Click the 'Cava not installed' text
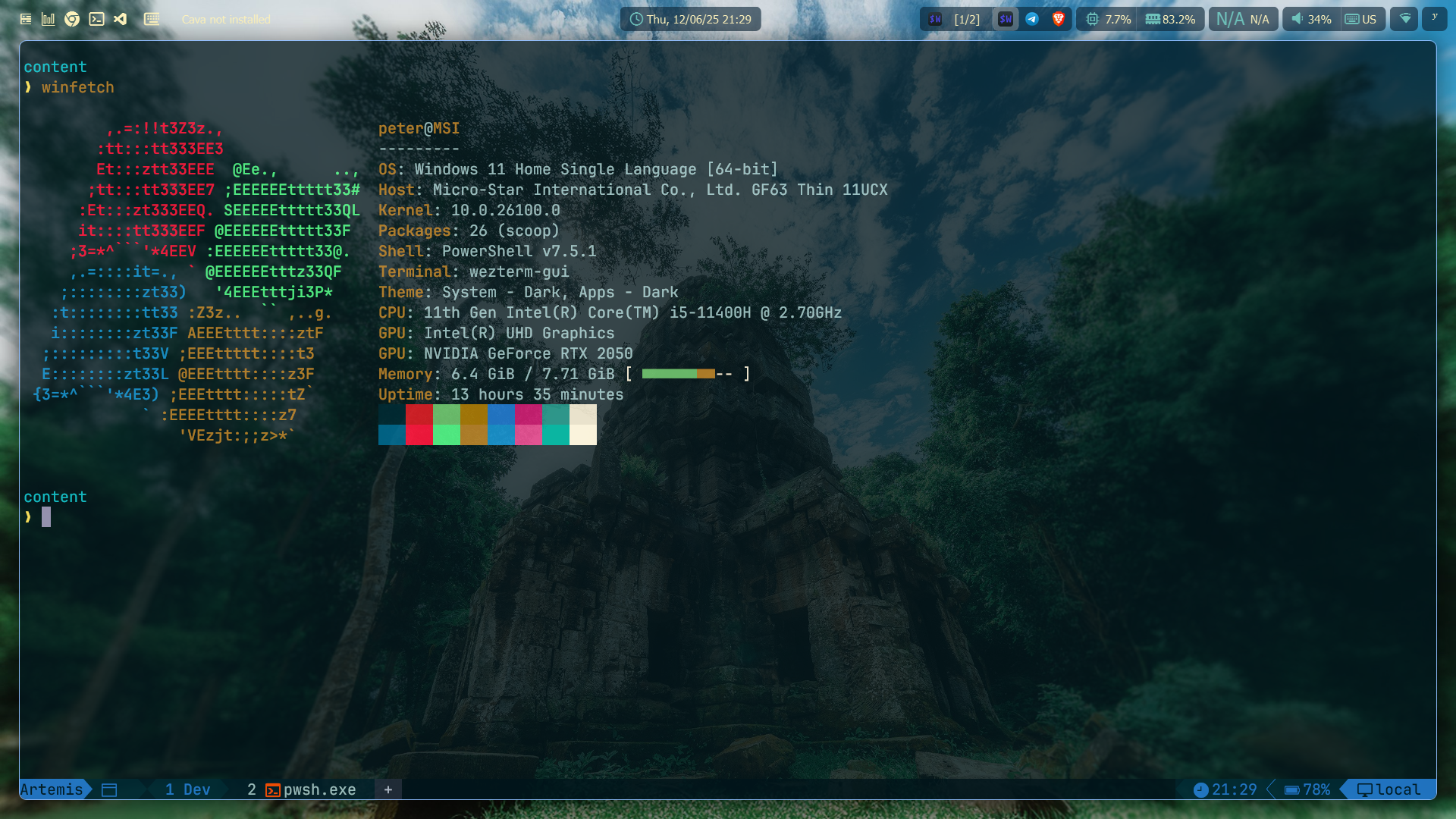The width and height of the screenshot is (1456, 819). [226, 20]
